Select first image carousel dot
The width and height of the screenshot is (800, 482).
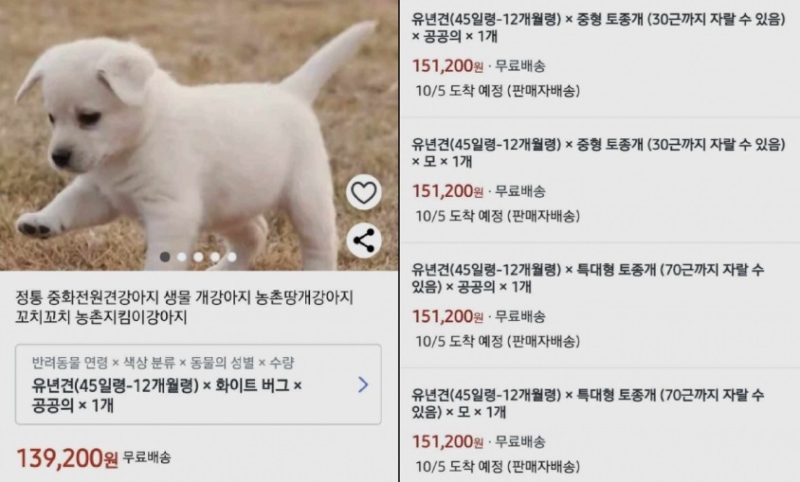click(165, 257)
